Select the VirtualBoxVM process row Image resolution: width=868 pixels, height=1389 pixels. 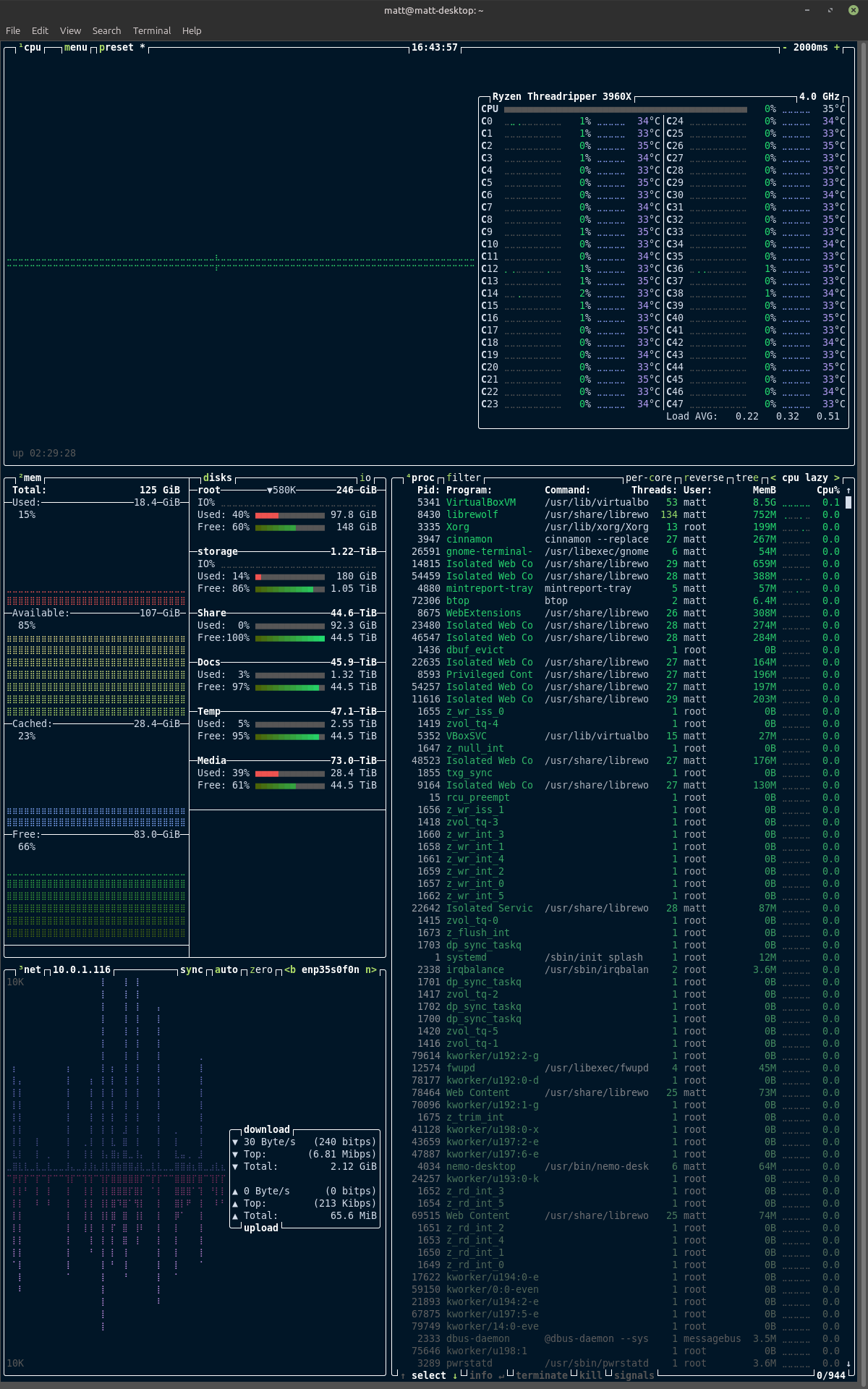(622, 503)
